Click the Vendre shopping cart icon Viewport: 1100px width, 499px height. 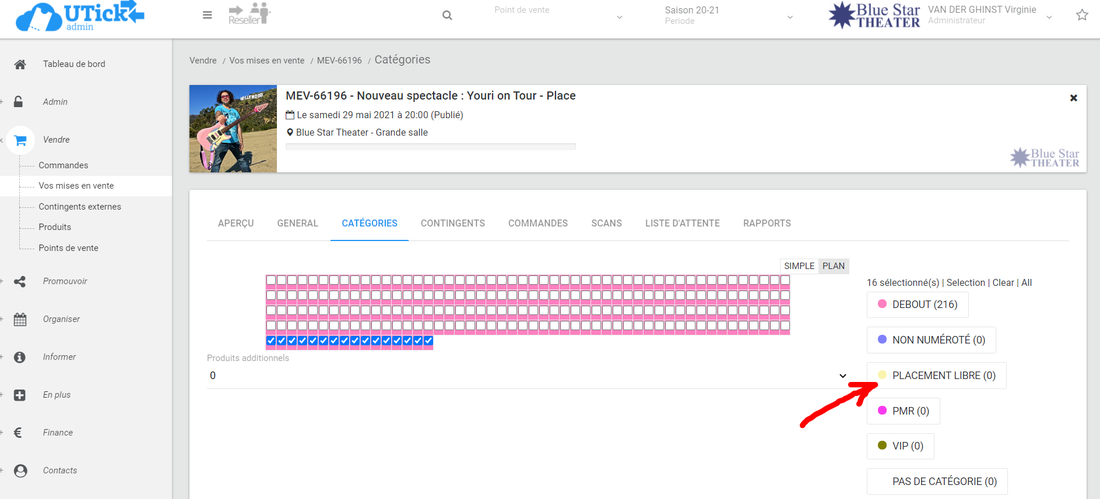tap(20, 140)
